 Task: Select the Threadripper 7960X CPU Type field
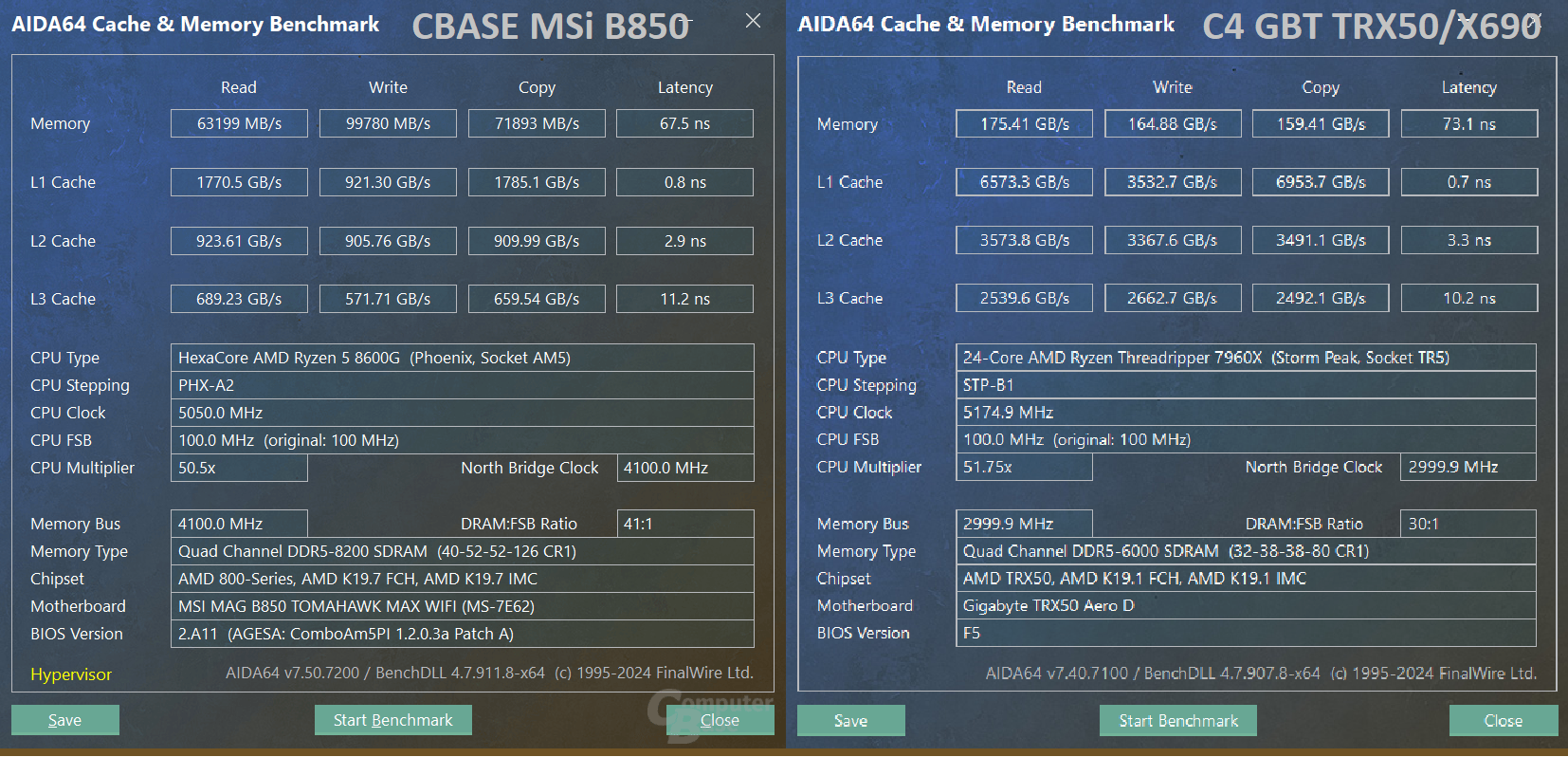1246,358
